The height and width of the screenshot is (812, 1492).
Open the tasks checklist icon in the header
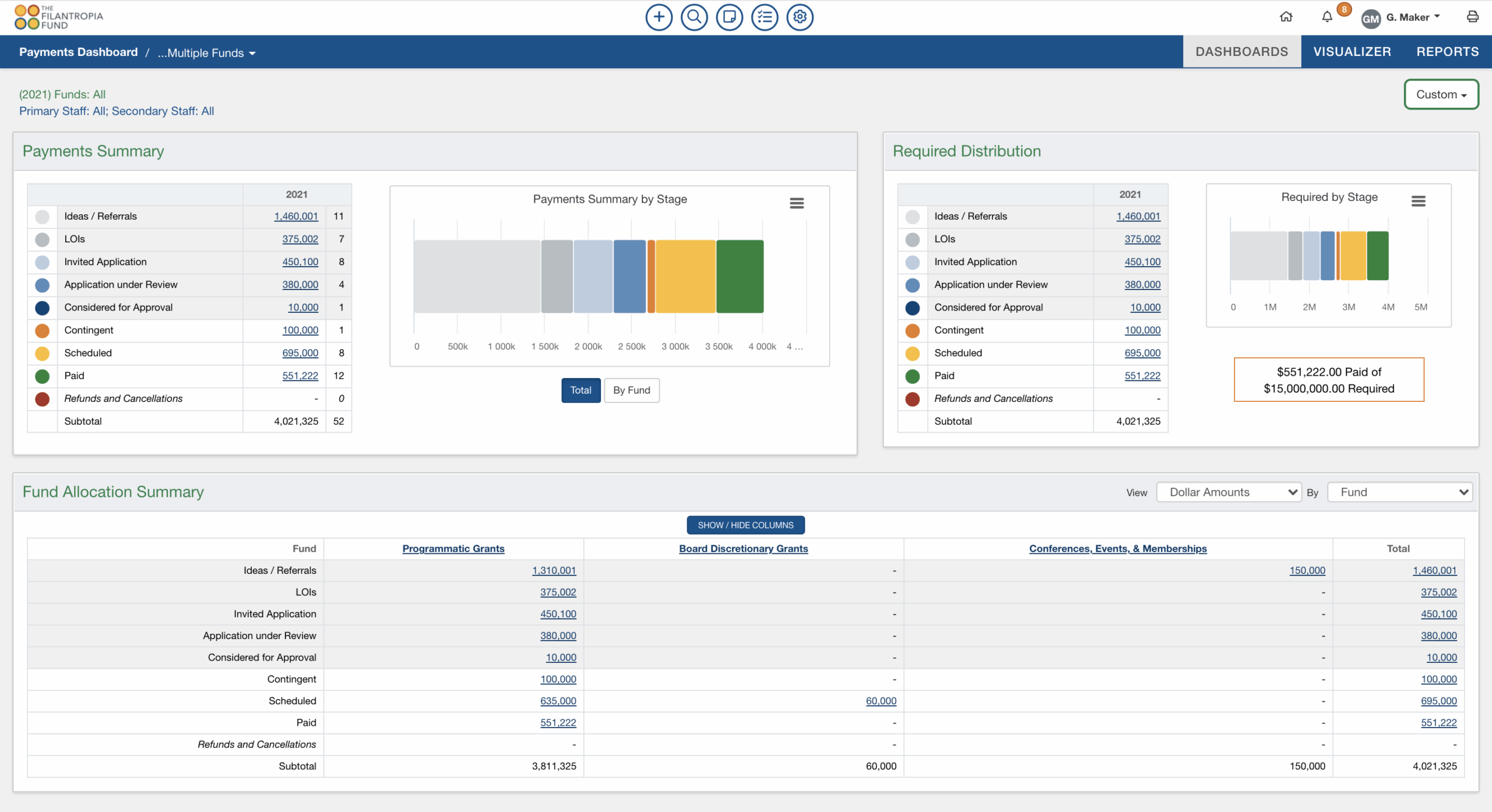pyautogui.click(x=764, y=17)
